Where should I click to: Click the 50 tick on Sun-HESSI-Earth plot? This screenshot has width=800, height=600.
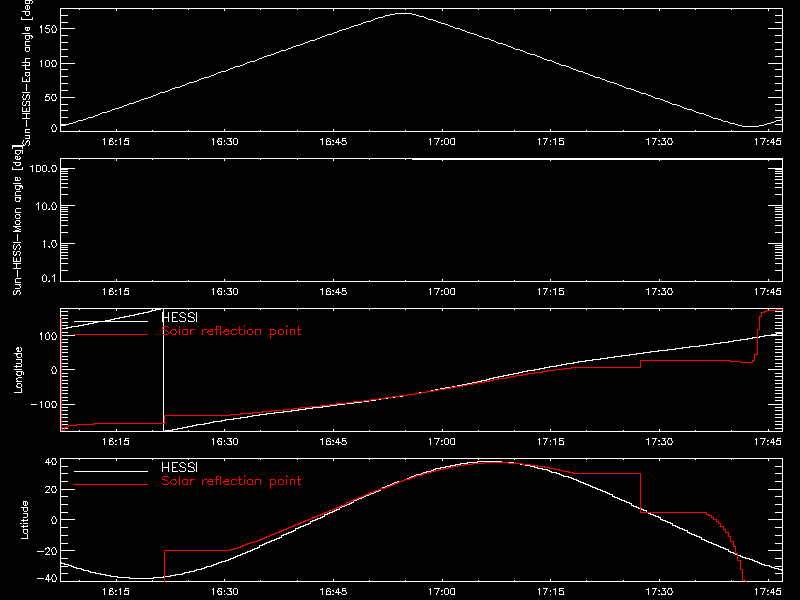[51, 97]
